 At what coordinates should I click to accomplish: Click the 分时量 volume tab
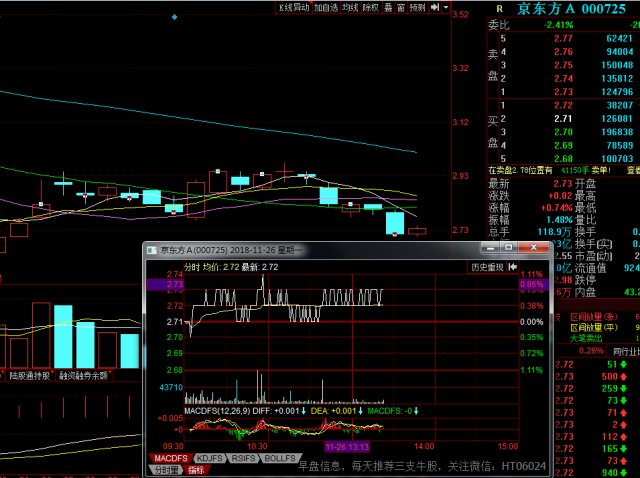(166, 469)
